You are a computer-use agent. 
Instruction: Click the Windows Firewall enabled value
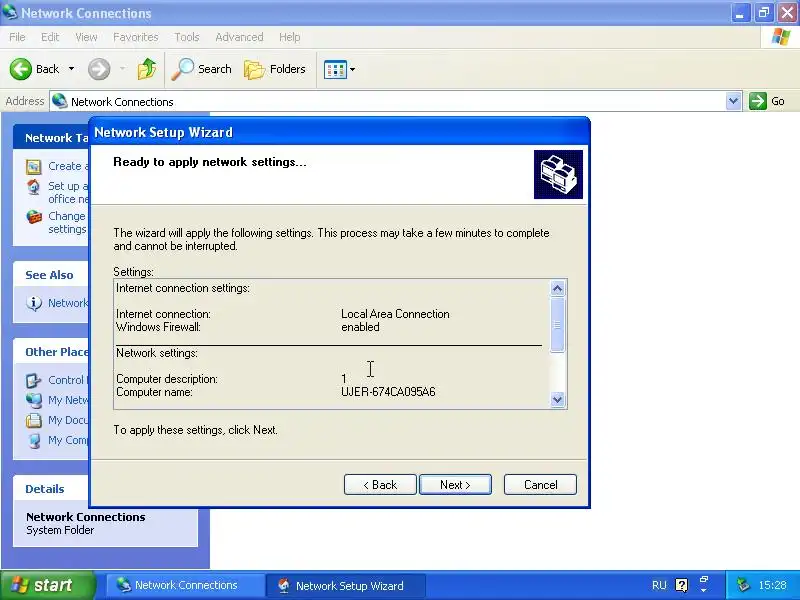(360, 327)
